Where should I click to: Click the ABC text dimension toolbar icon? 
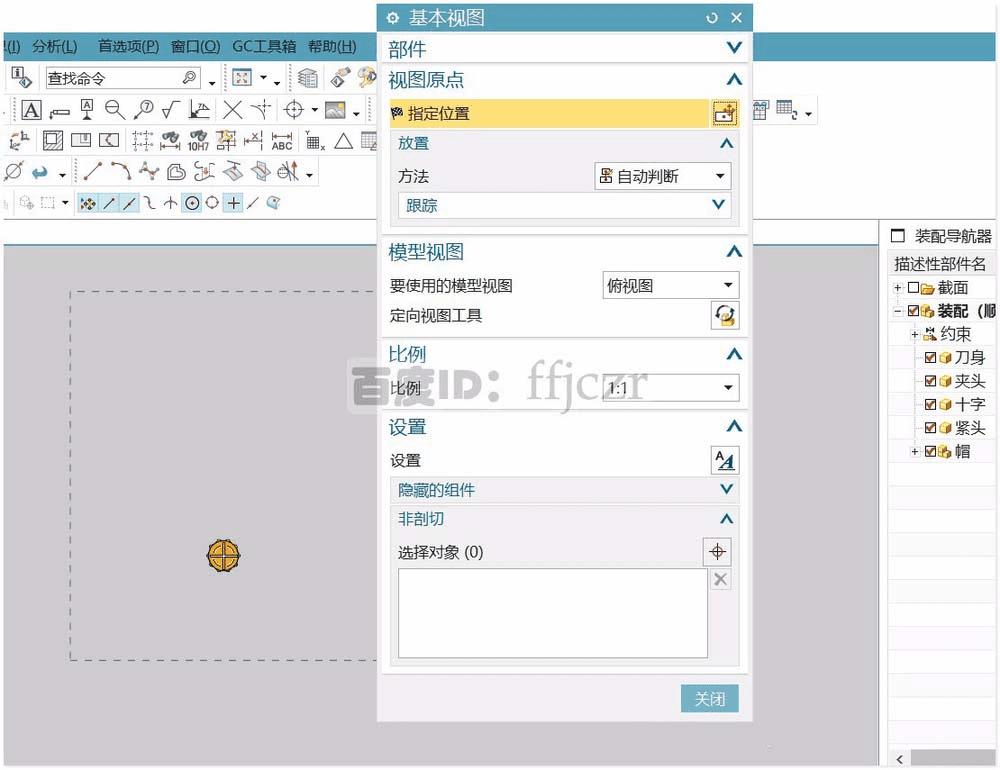point(282,143)
